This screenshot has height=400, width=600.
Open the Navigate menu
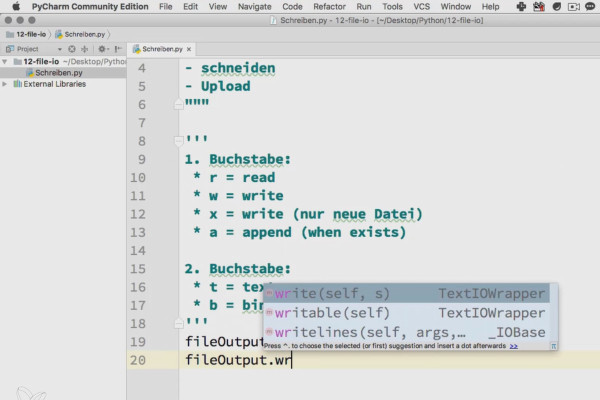point(254,7)
